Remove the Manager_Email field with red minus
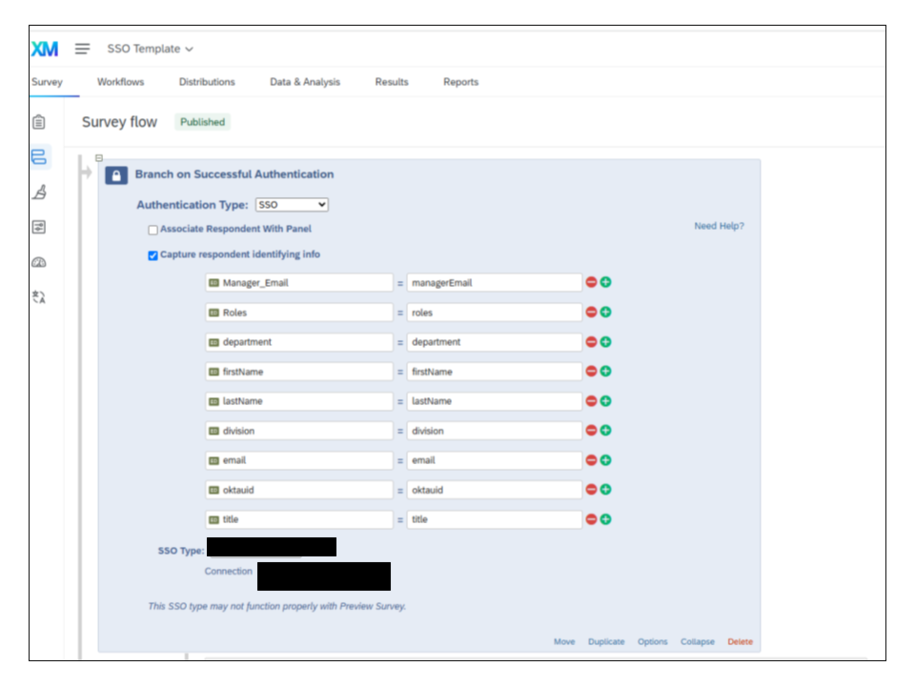Viewport: 915px width, 686px height. point(591,282)
